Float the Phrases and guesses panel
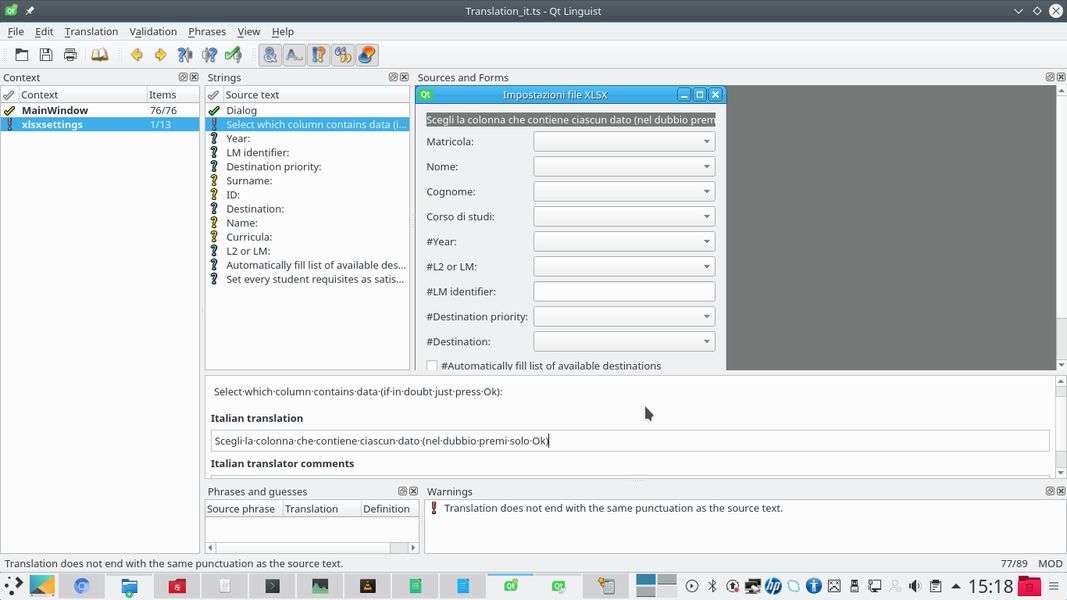Viewport: 1067px width, 600px height. point(402,491)
